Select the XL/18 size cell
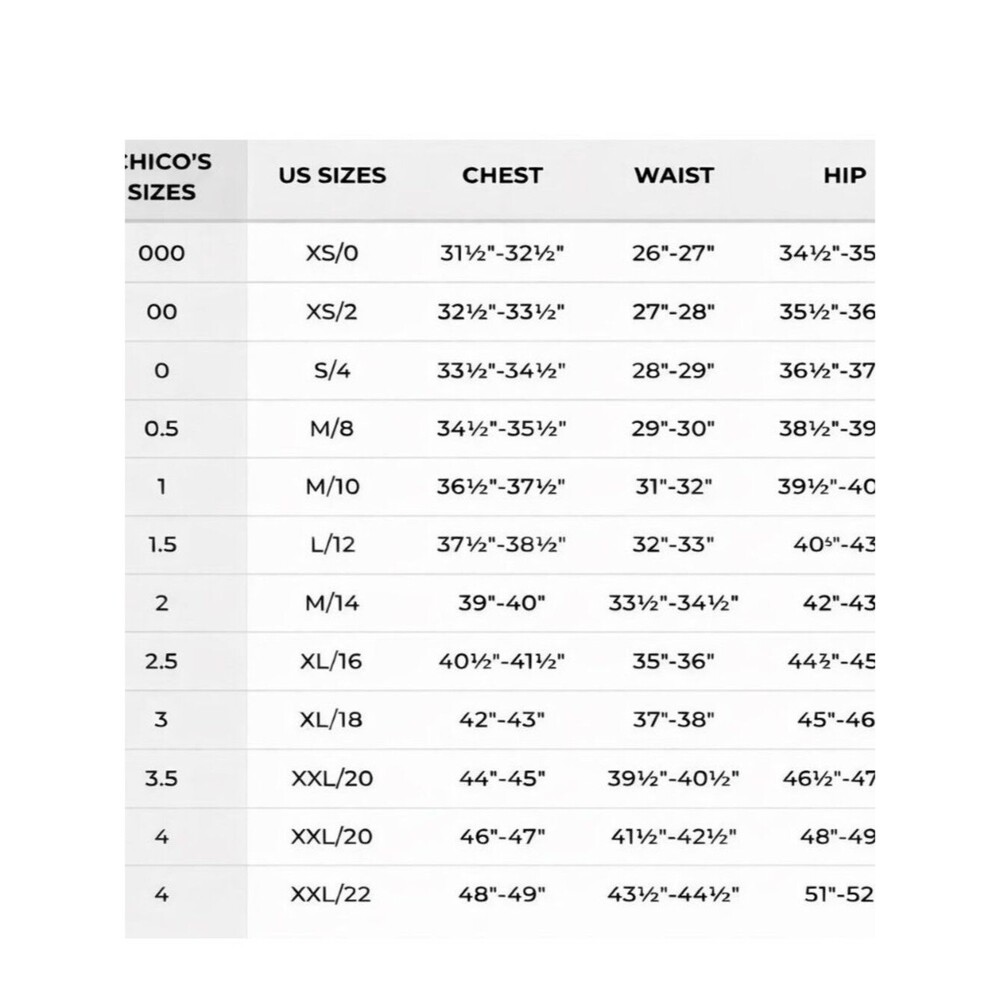Screen dimensions: 1000x1000 (332, 720)
